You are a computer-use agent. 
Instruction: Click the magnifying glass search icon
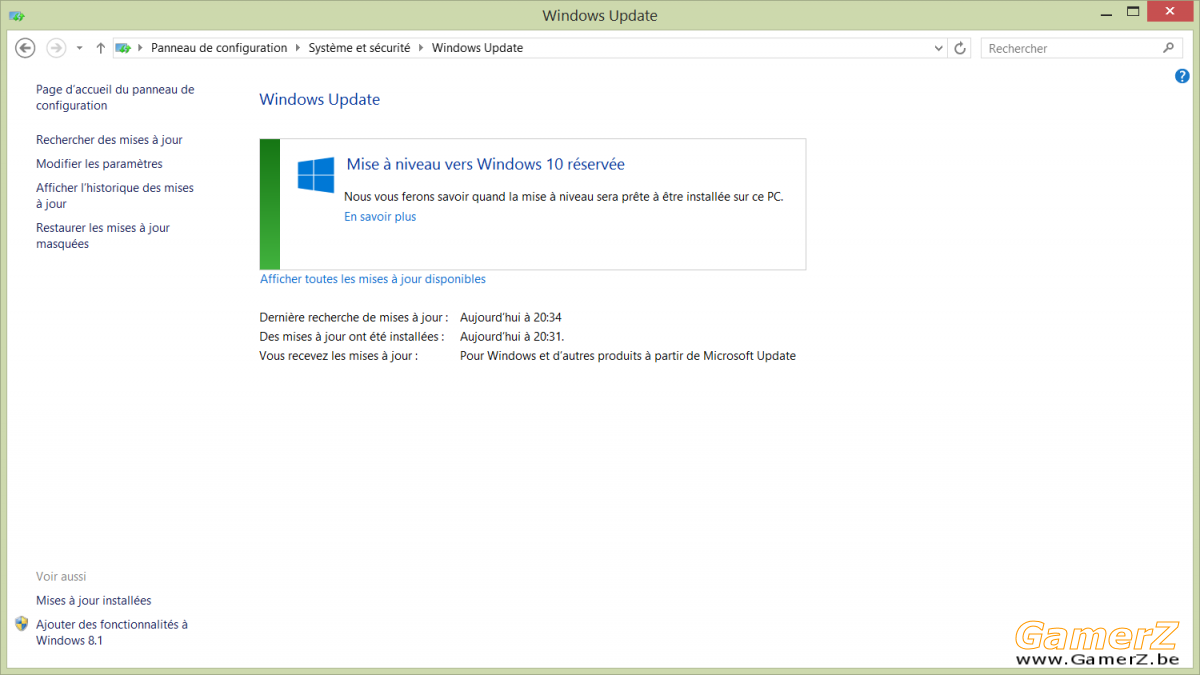(1169, 48)
